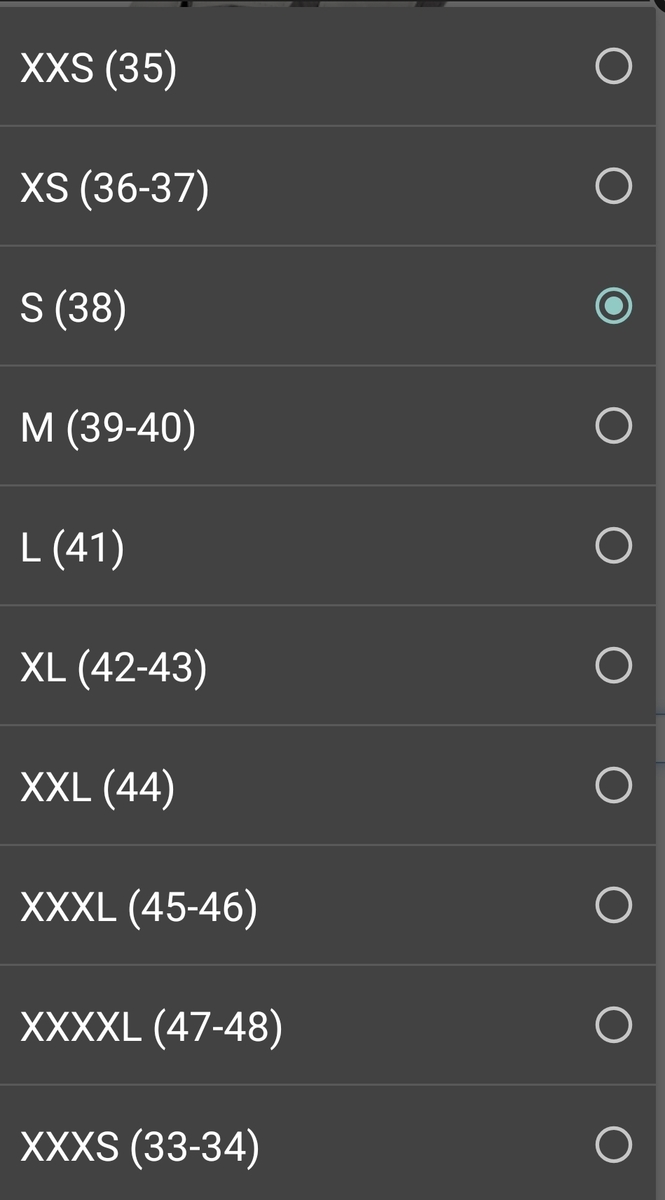The image size is (665, 1200).
Task: Pick the M (39-40) radio button
Action: coord(613,426)
